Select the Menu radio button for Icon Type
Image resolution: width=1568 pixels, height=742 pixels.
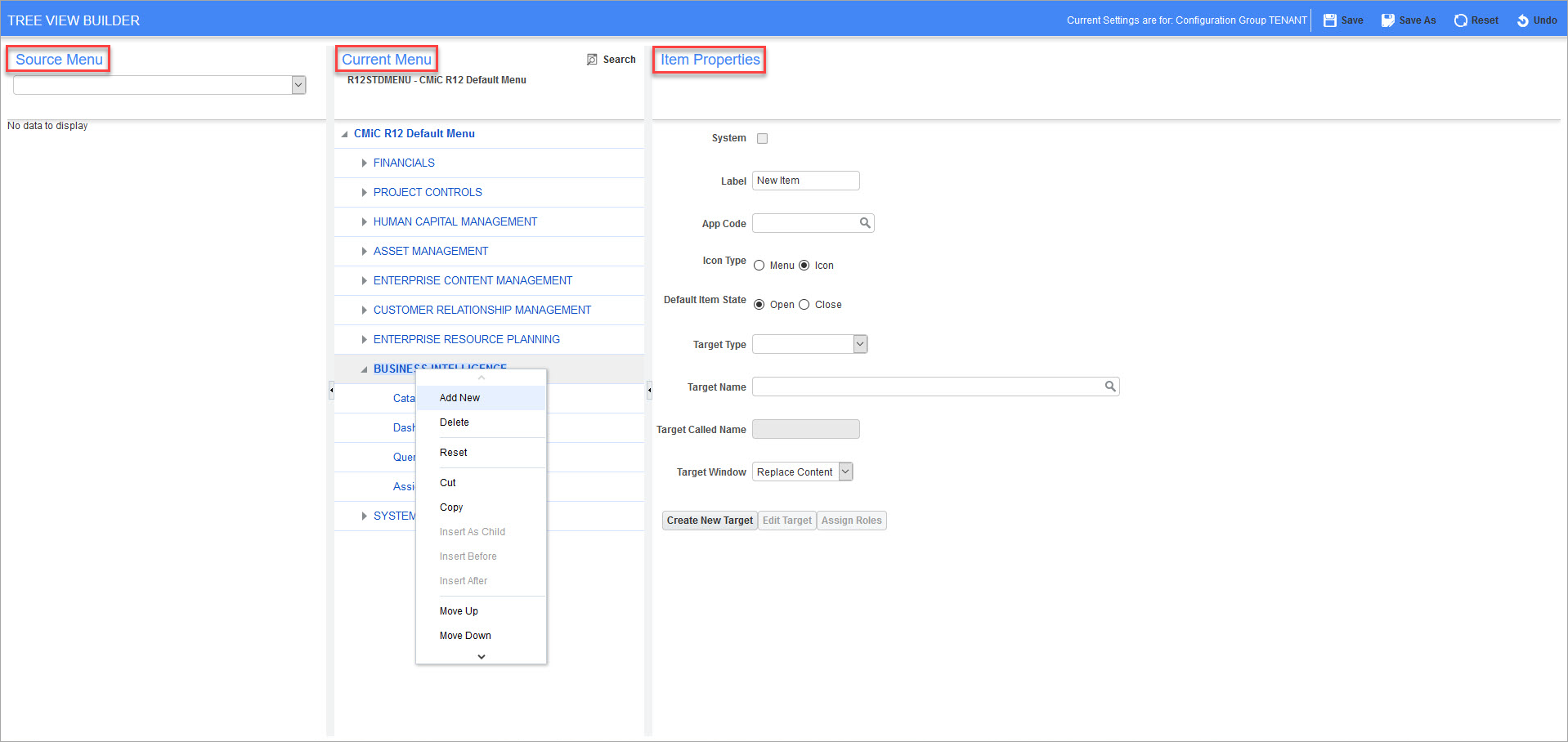(759, 265)
